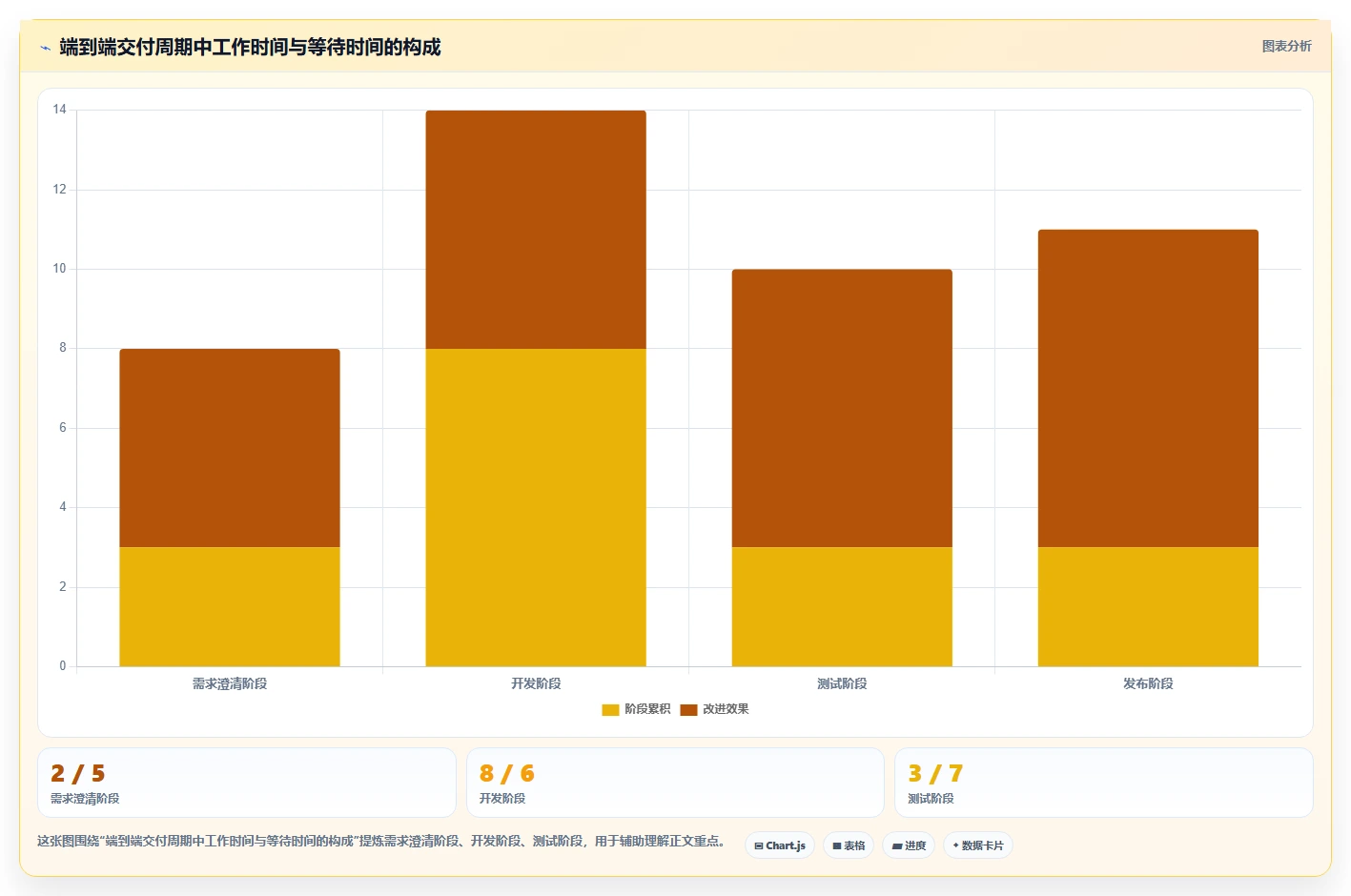Click the 改进效果 legend label
This screenshot has height=896, width=1351.
point(726,709)
